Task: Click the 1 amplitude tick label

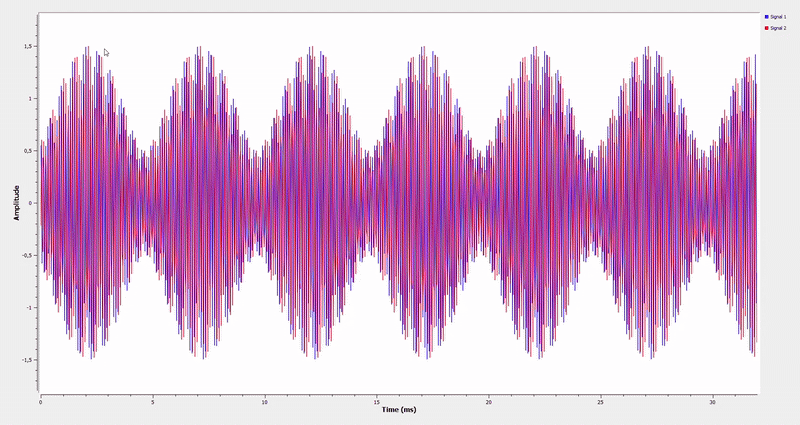Action: [33, 99]
